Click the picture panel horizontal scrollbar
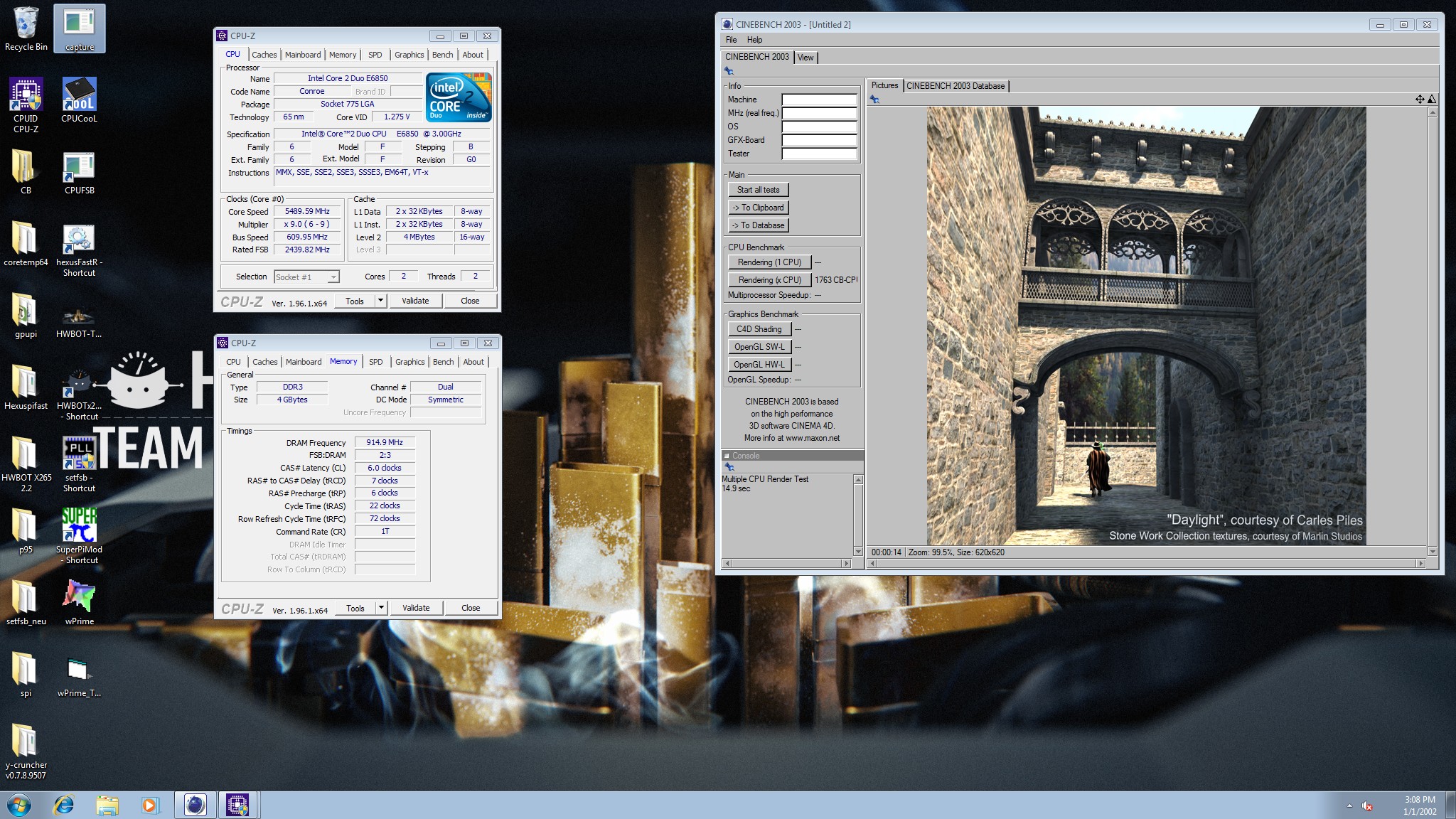Viewport: 1456px width, 819px height. coord(1147,563)
